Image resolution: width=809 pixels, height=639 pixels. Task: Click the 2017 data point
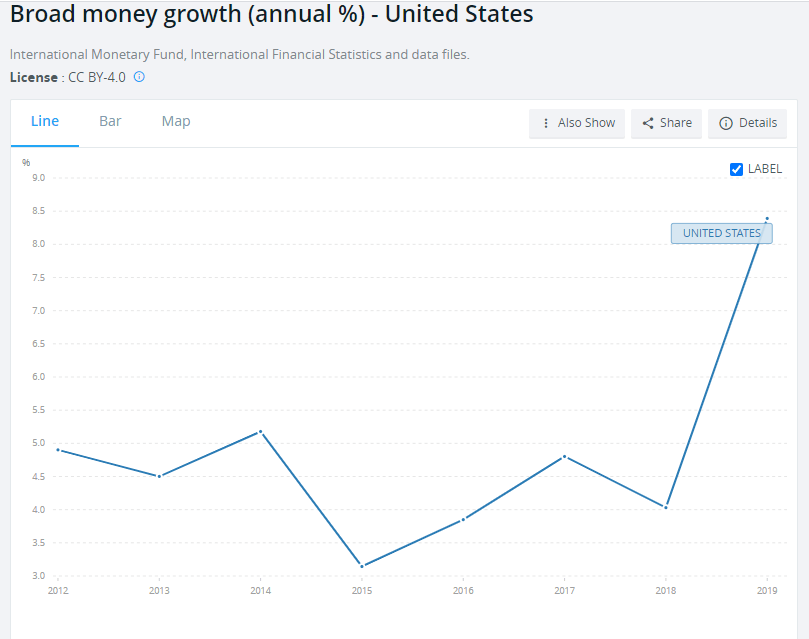click(x=565, y=456)
